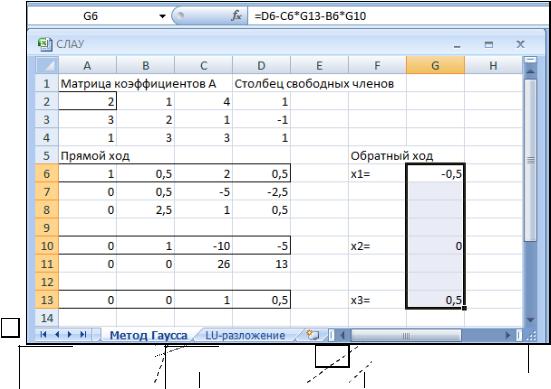The image size is (551, 389).
Task: Select row 14 header
Action: pos(47,318)
